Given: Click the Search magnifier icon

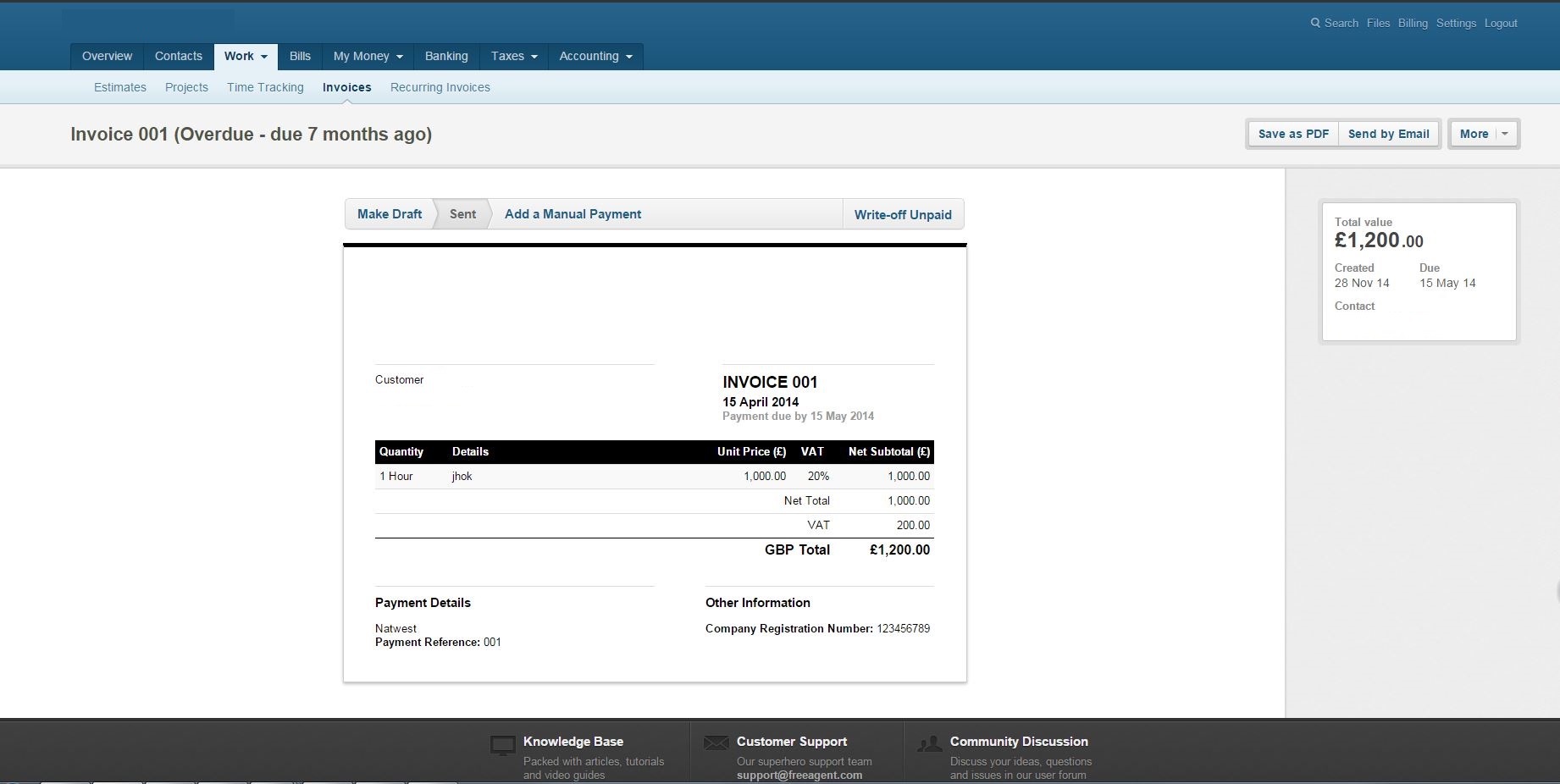Looking at the screenshot, I should pyautogui.click(x=1315, y=23).
